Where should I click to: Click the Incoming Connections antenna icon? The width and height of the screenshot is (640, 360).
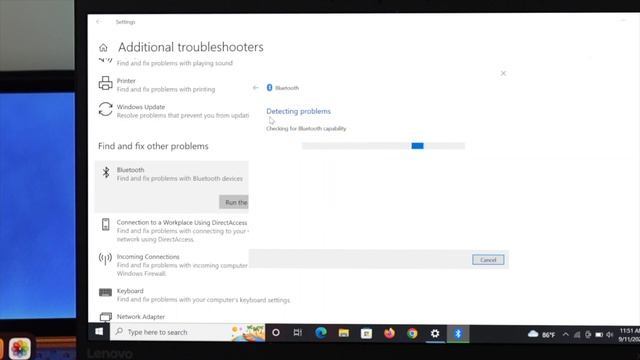tap(105, 258)
